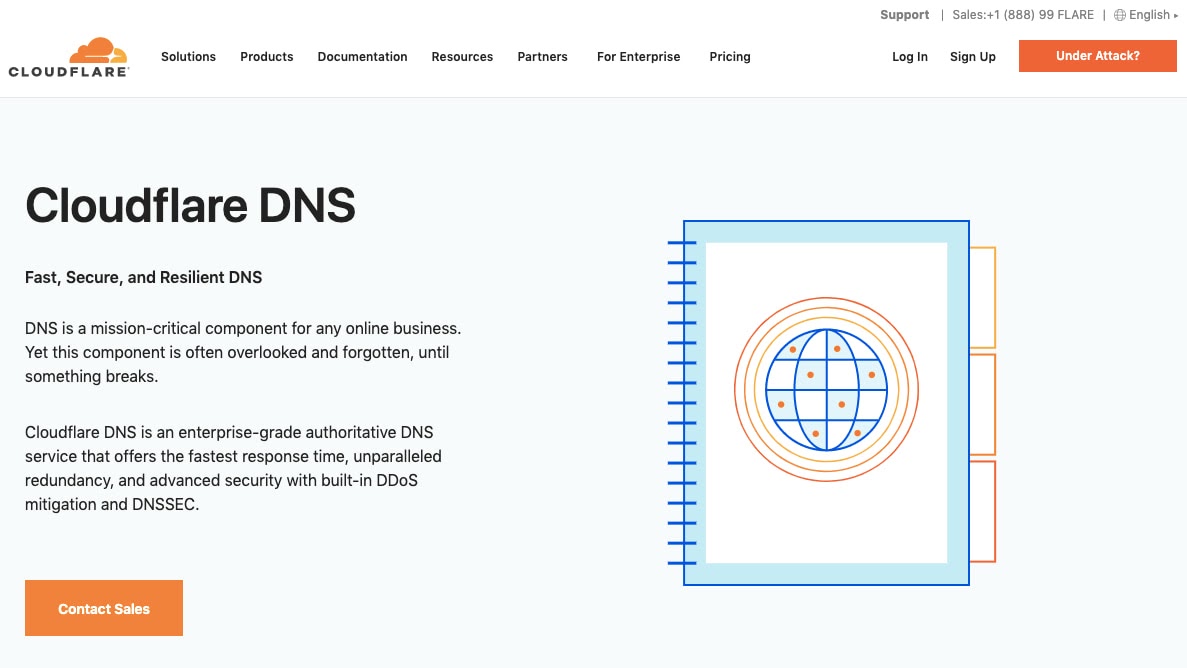Open the English language selector
The width and height of the screenshot is (1187, 668).
[x=1147, y=14]
